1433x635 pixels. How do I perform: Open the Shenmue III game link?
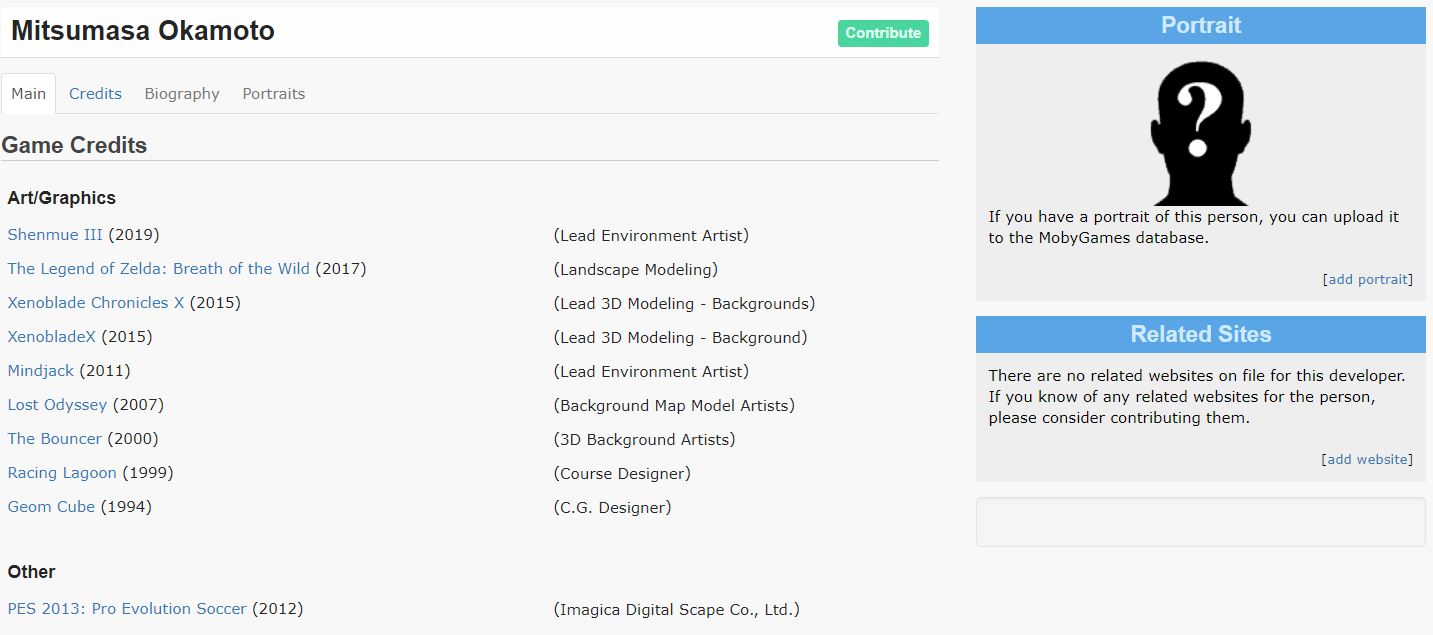[55, 235]
